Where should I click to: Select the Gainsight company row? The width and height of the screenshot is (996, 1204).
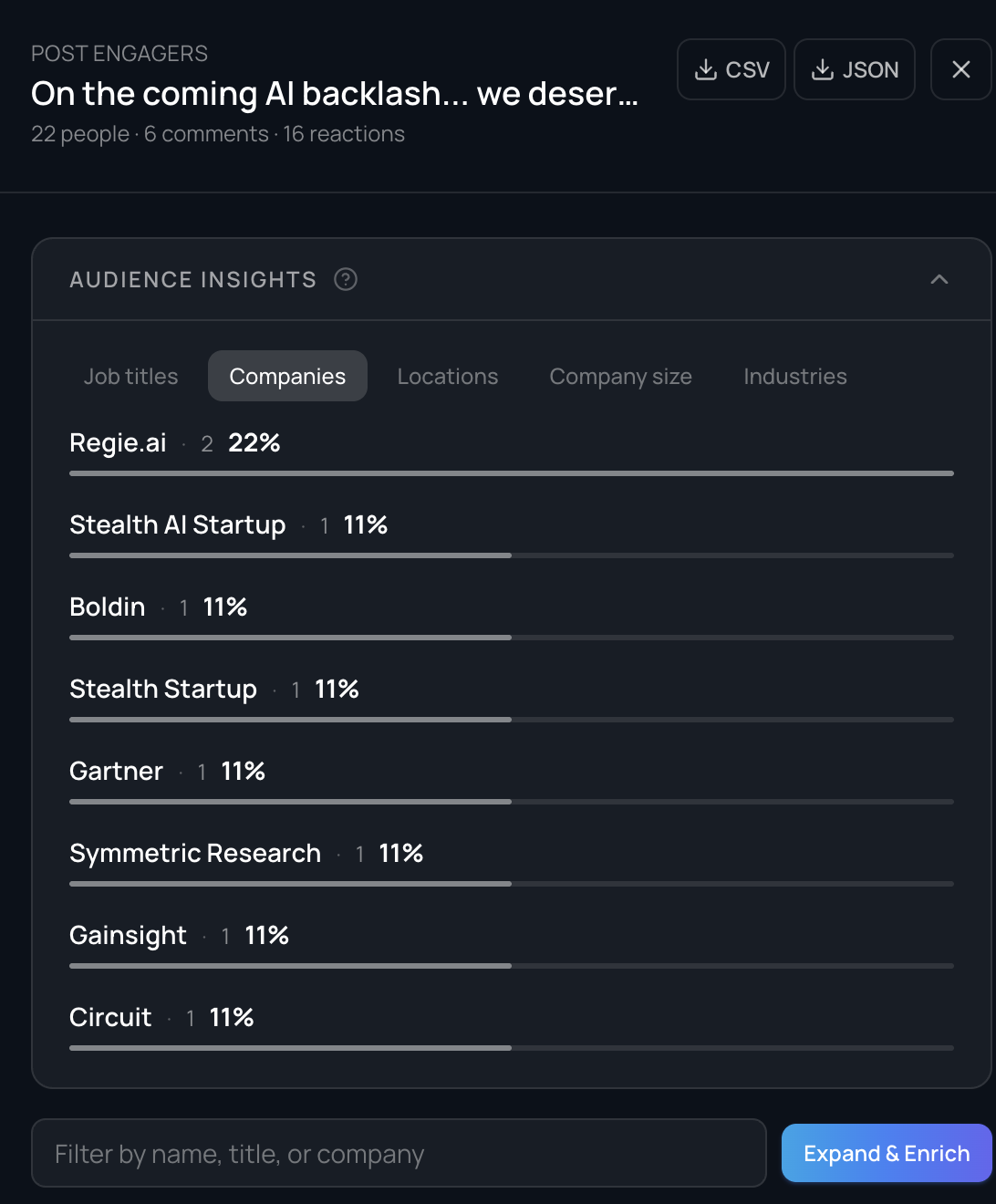point(128,935)
